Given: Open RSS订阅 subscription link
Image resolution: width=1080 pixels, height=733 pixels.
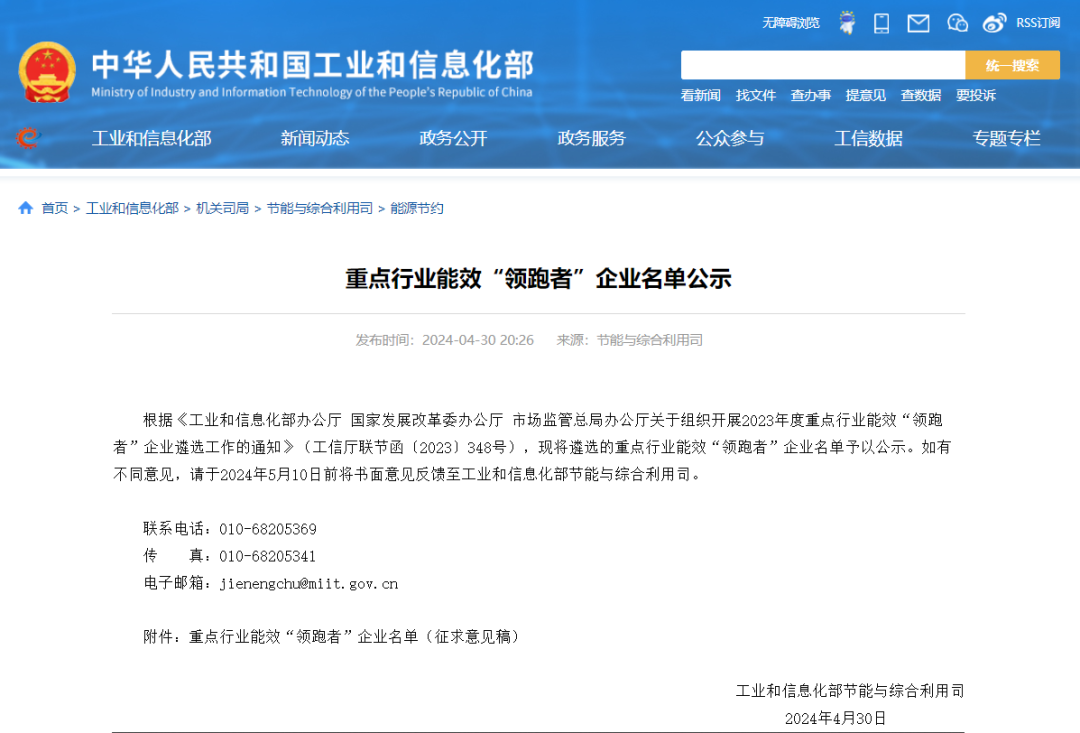Looking at the screenshot, I should pos(1038,23).
